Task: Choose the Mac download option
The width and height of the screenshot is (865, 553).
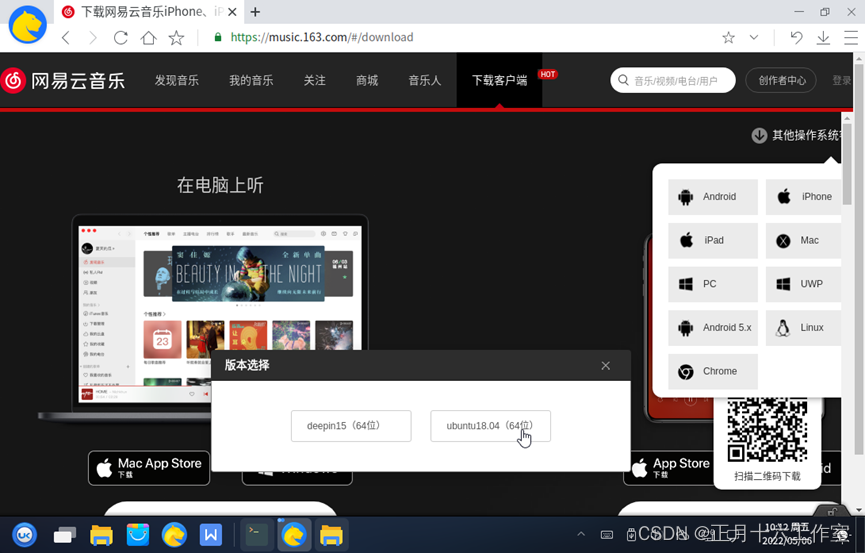Action: [x=804, y=240]
